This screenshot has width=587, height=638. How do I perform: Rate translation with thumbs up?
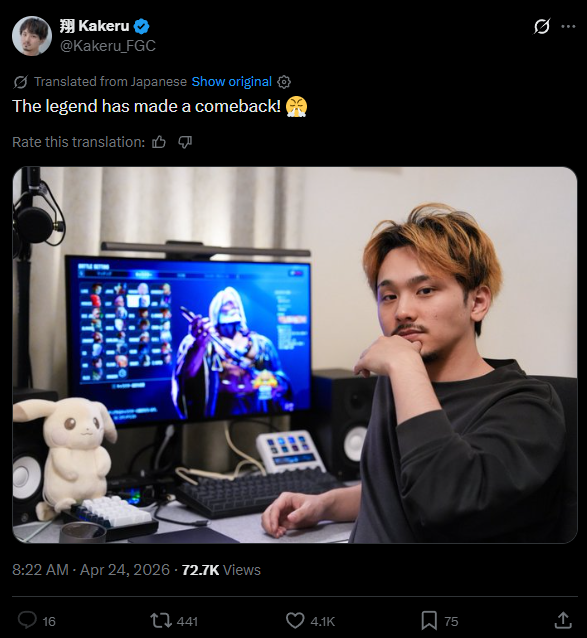pos(159,142)
